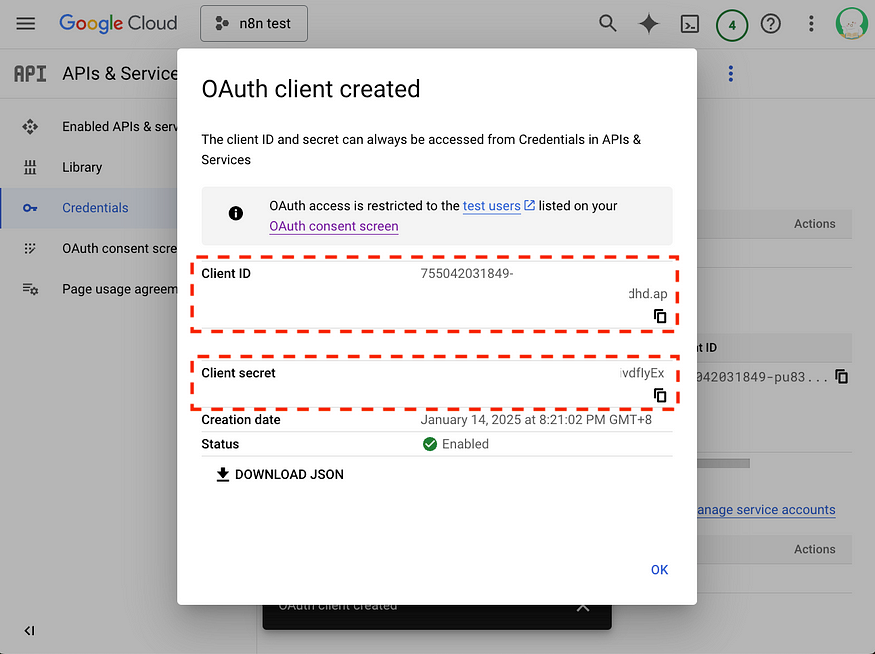Select the Client ID value 755042031849-
The height and width of the screenshot is (654, 875).
coord(467,273)
